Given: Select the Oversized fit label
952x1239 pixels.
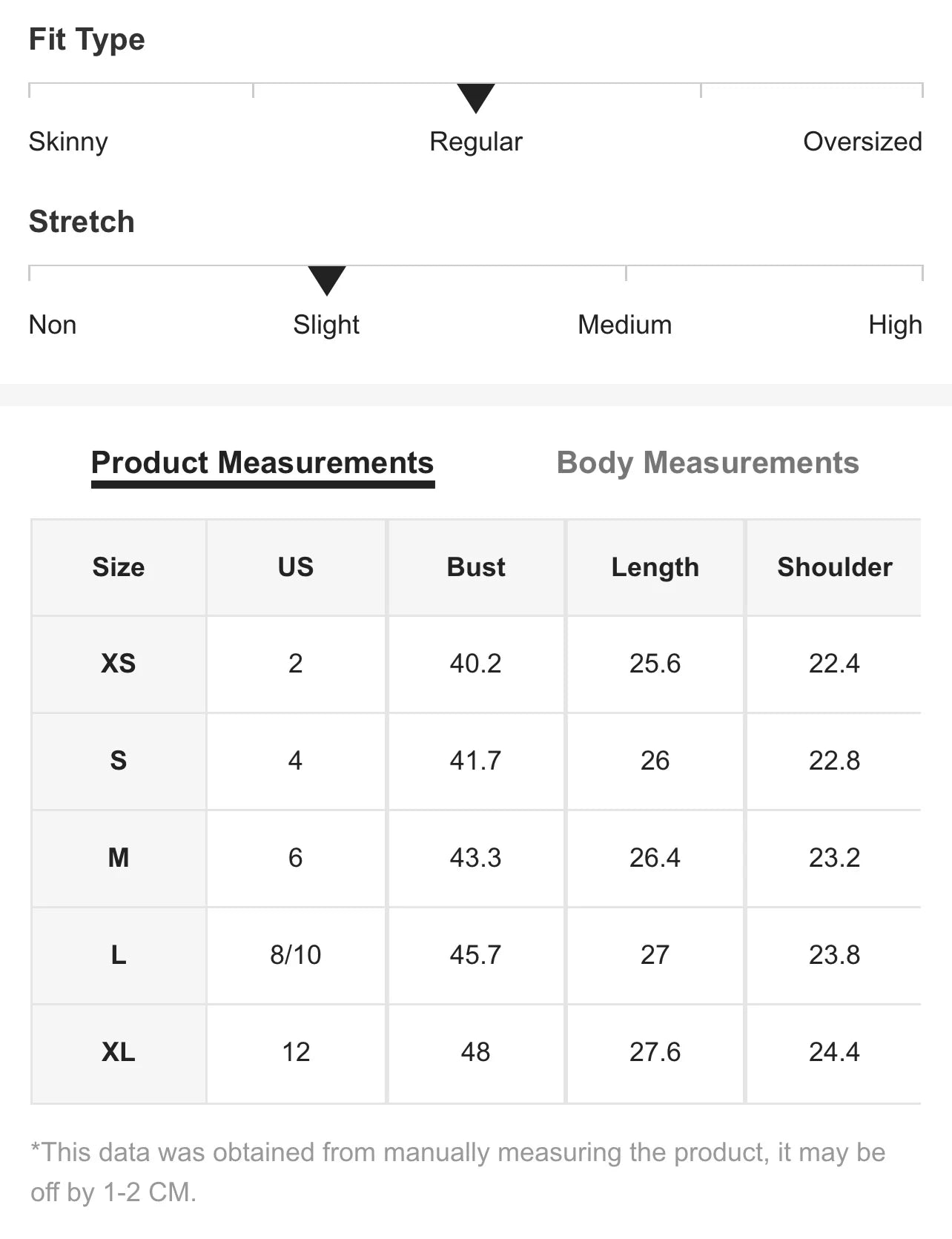Looking at the screenshot, I should (x=862, y=142).
